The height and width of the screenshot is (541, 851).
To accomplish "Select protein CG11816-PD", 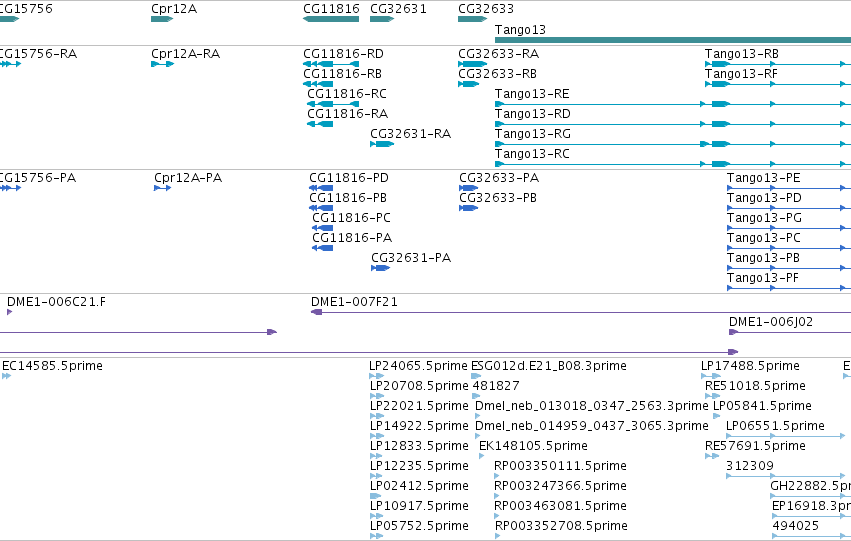I will pyautogui.click(x=348, y=178).
